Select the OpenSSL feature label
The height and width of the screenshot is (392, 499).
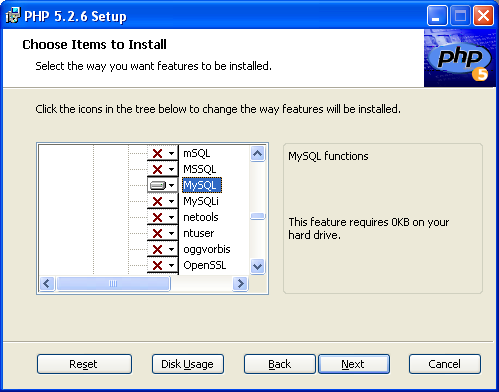(x=205, y=265)
